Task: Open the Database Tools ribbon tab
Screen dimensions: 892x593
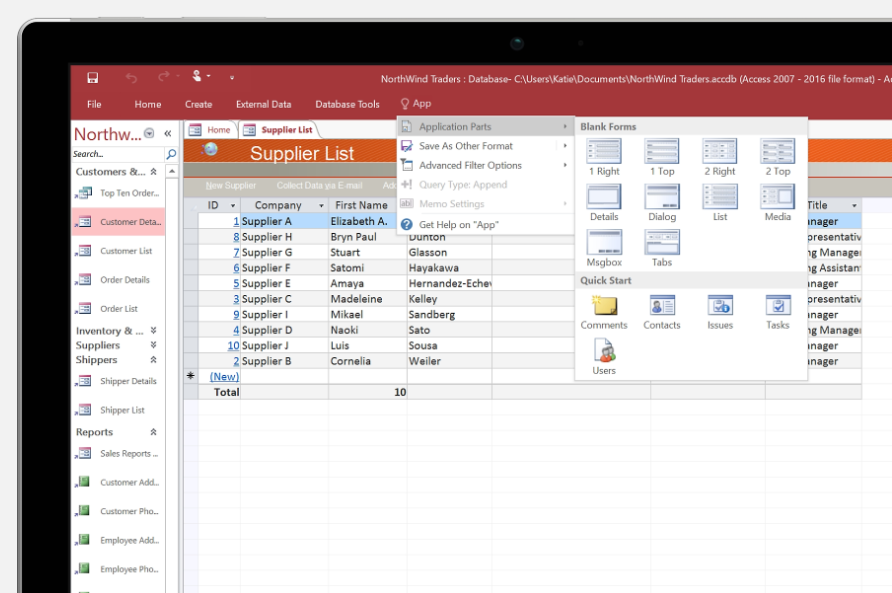Action: coord(347,104)
